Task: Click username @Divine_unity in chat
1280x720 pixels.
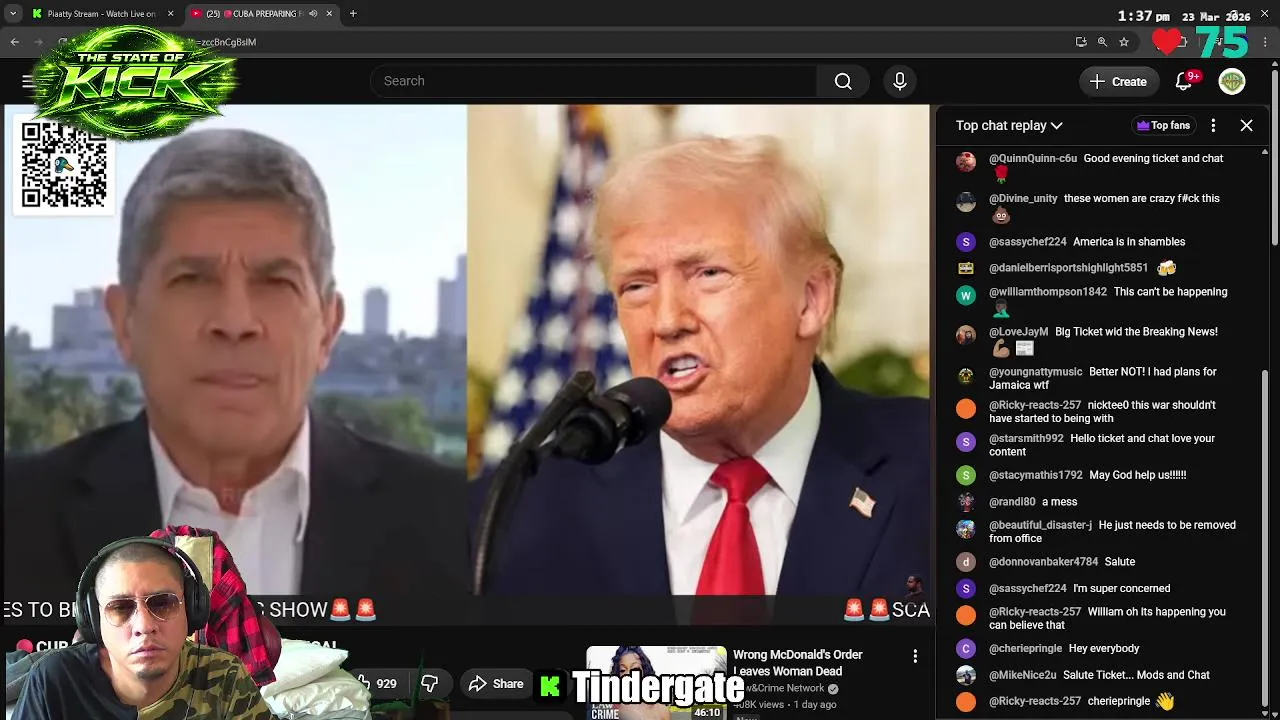Action: [x=1023, y=198]
